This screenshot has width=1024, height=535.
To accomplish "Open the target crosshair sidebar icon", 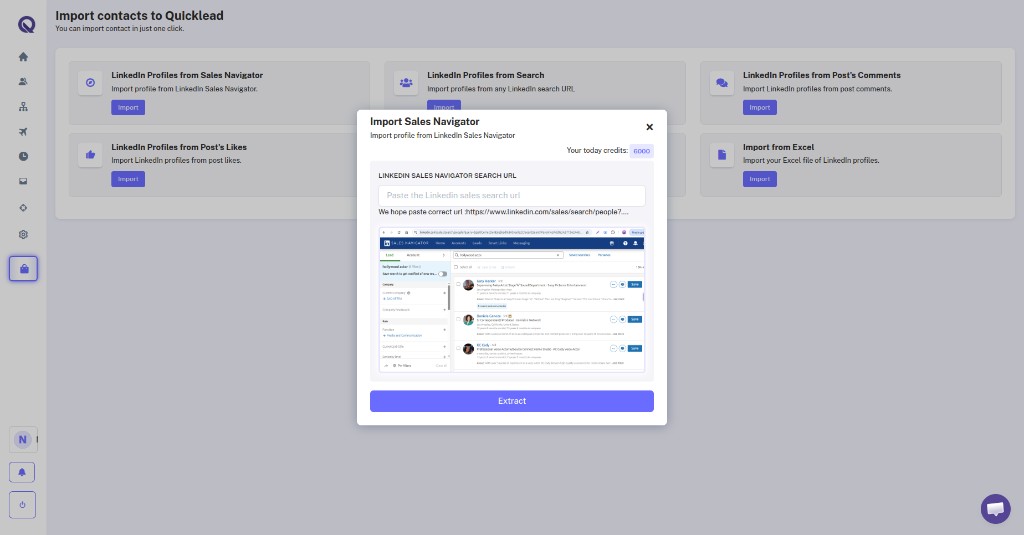I will pos(24,208).
